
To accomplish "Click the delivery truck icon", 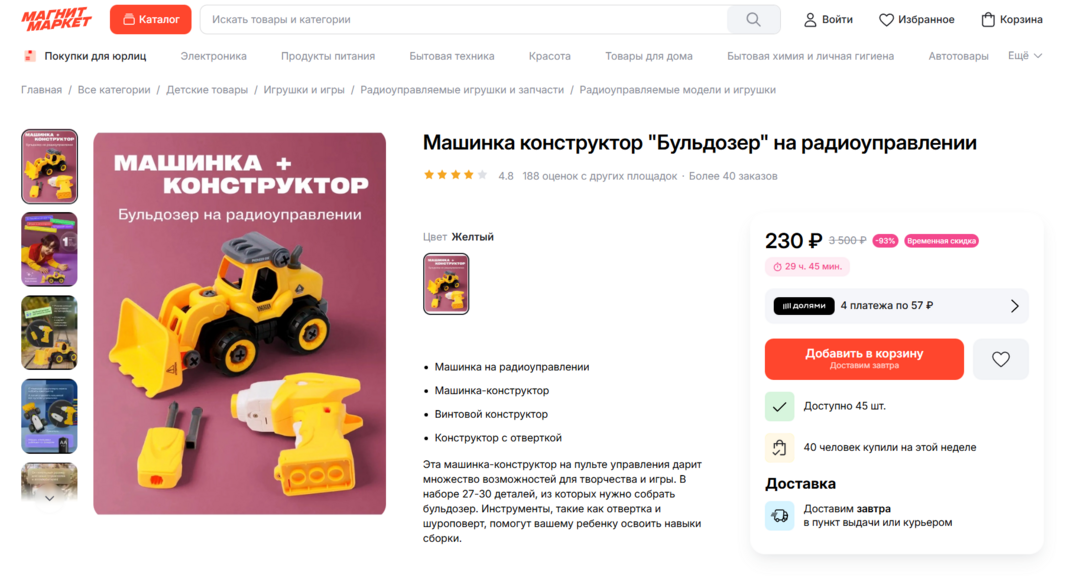I will [x=779, y=516].
